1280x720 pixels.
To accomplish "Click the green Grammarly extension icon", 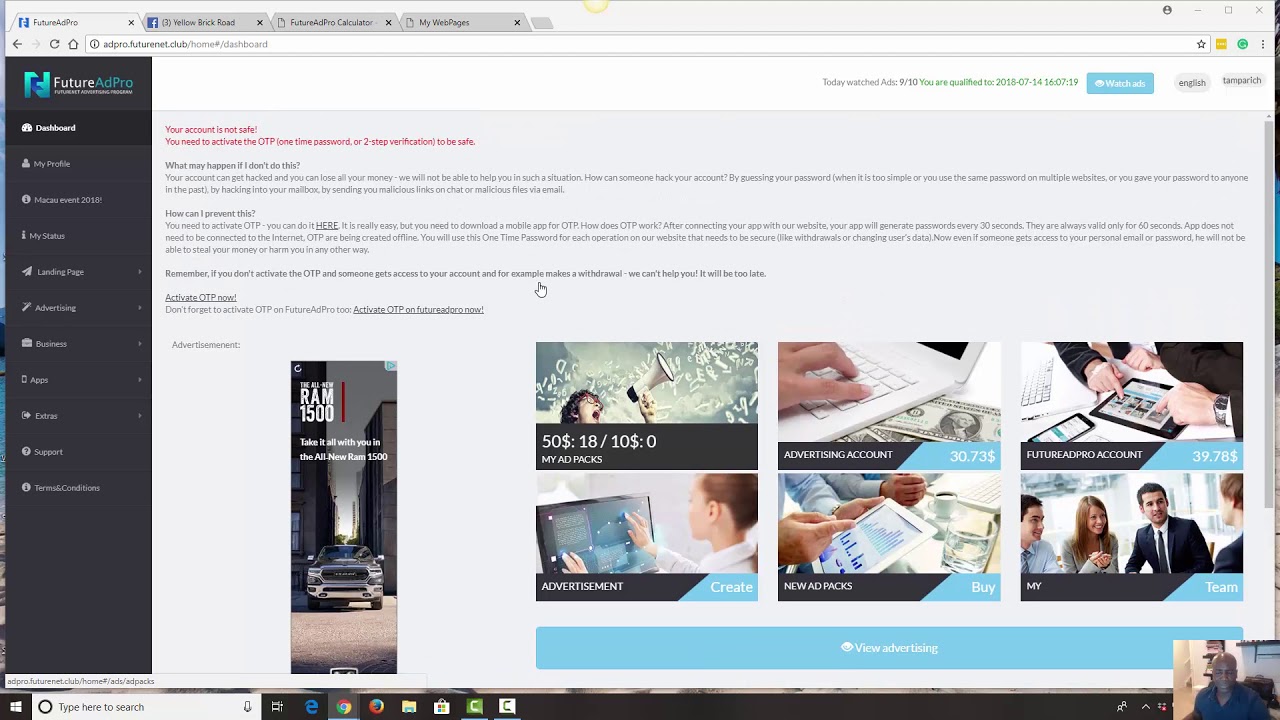I will (1243, 44).
